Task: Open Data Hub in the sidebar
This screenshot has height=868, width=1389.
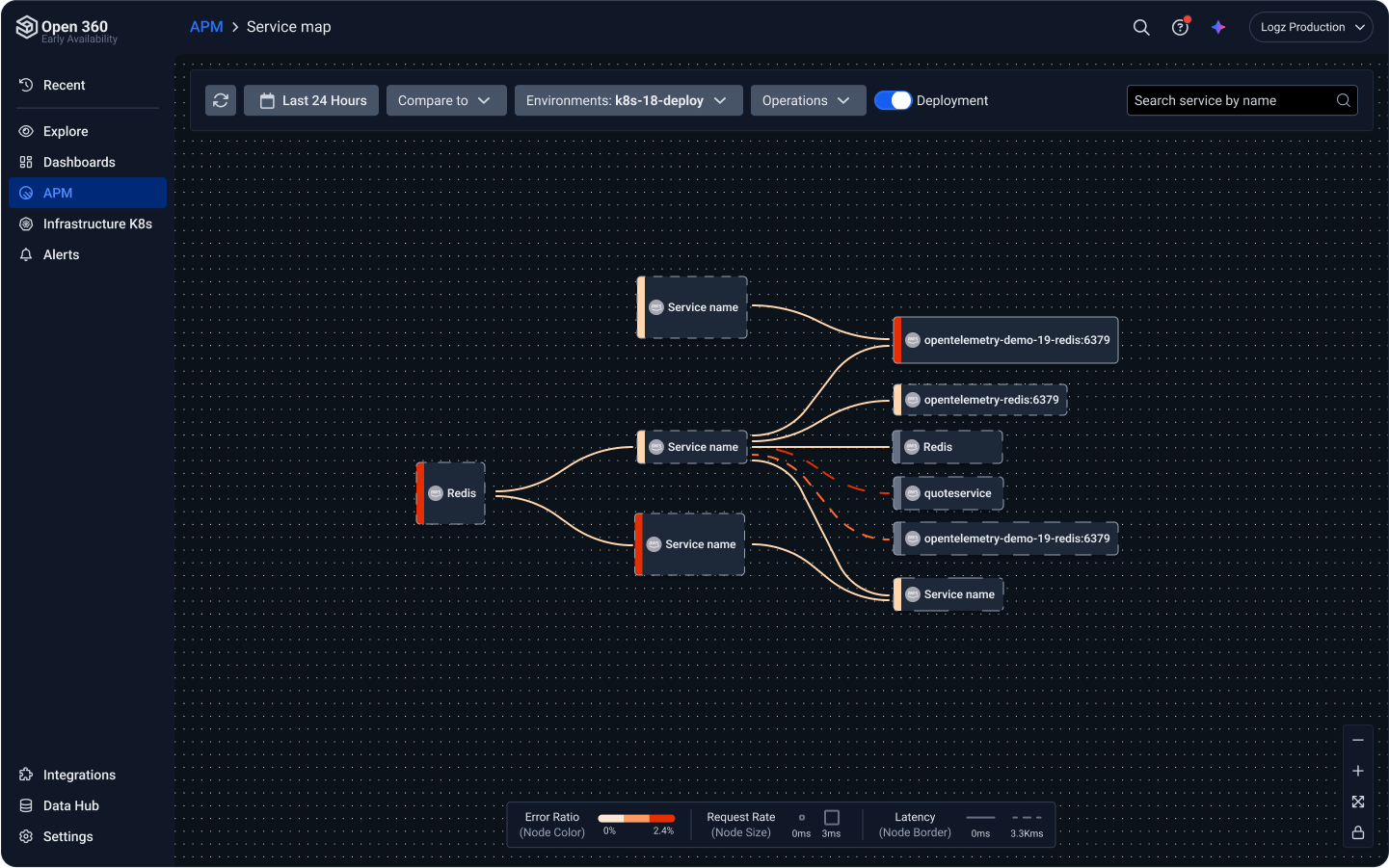Action: tap(88, 805)
